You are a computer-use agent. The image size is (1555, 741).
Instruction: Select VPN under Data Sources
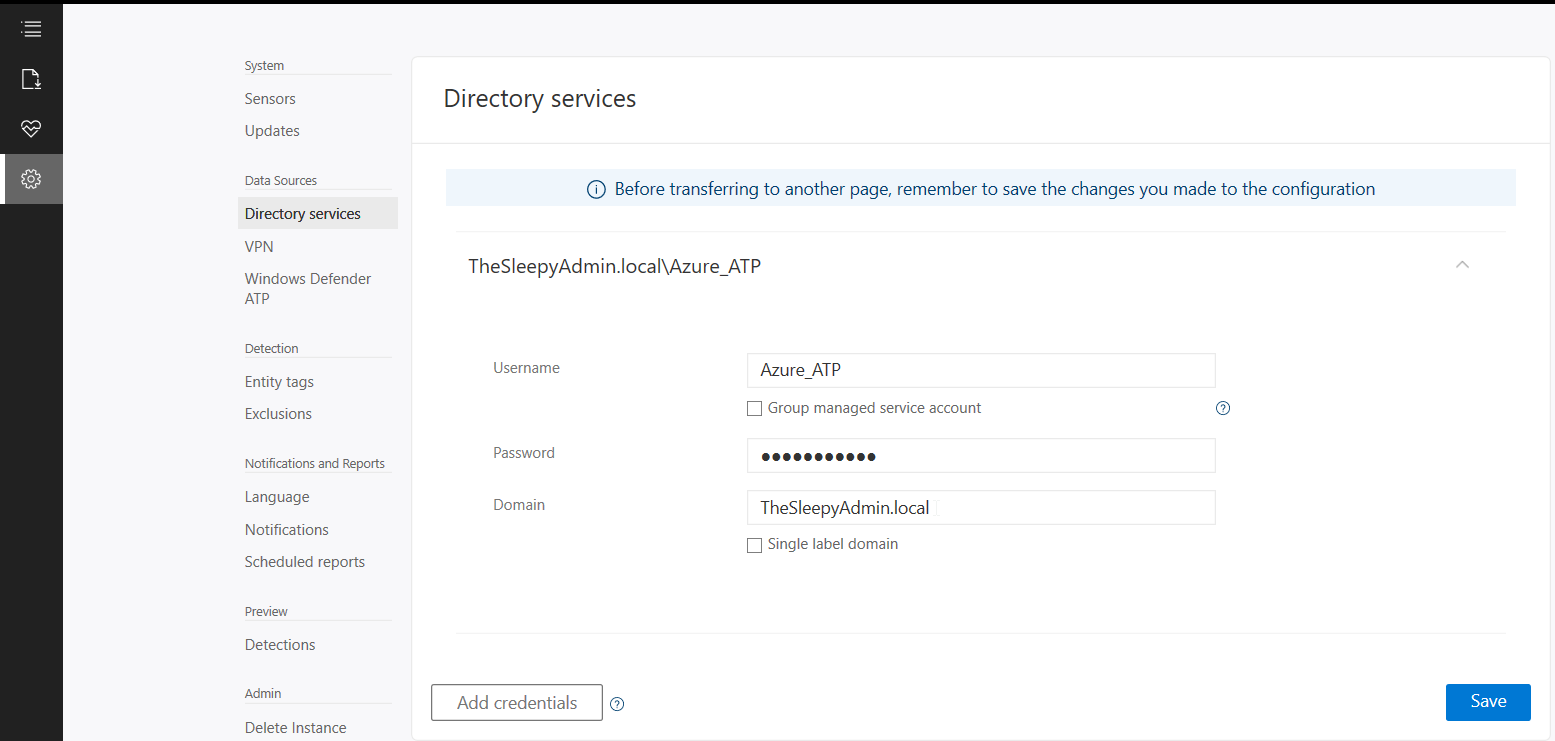[x=259, y=246]
